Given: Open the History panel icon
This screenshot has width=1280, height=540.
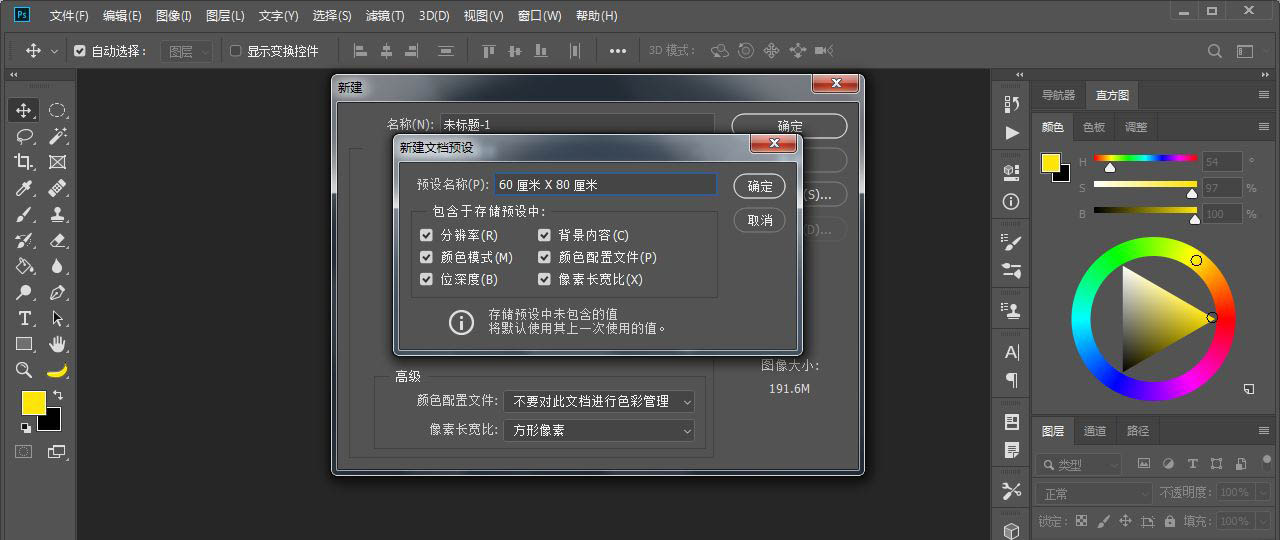Looking at the screenshot, I should tap(1012, 104).
